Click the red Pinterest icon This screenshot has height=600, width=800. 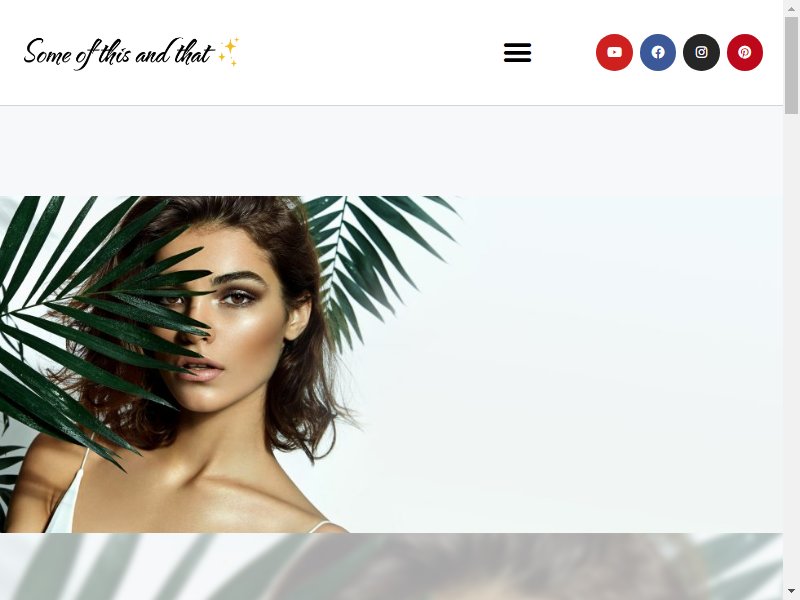(745, 53)
